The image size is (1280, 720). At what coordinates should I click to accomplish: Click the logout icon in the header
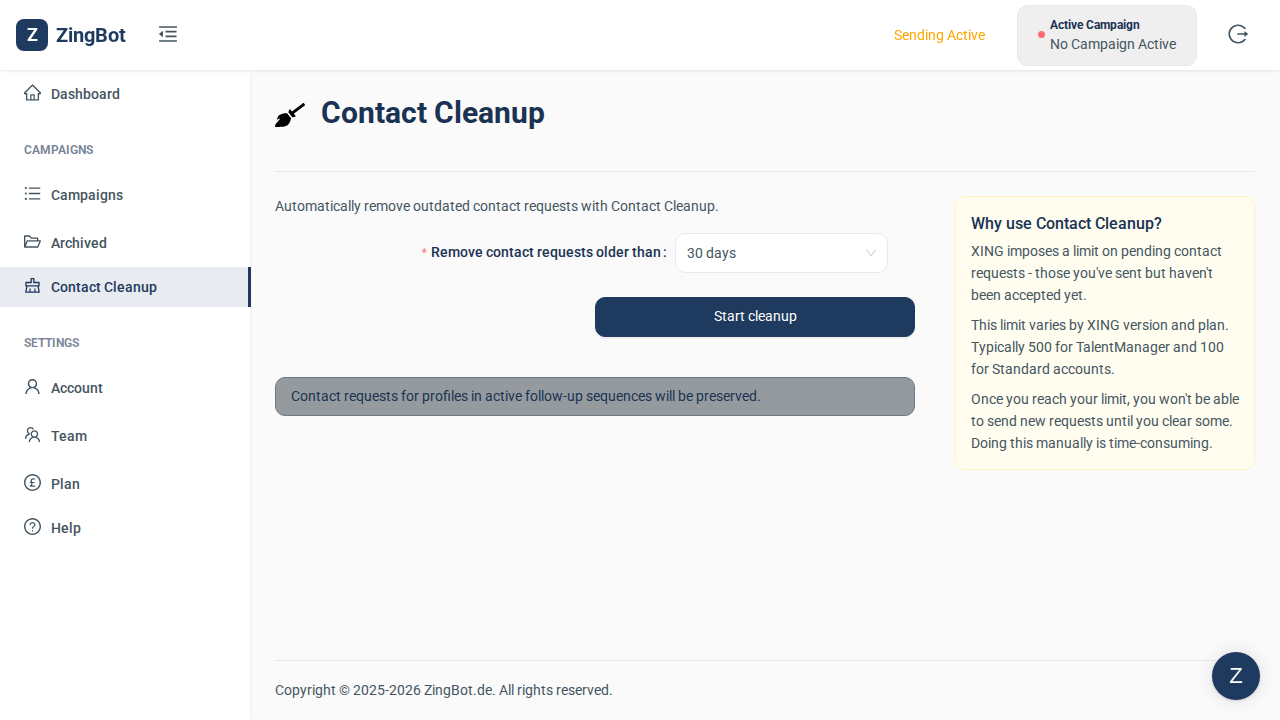1238,34
